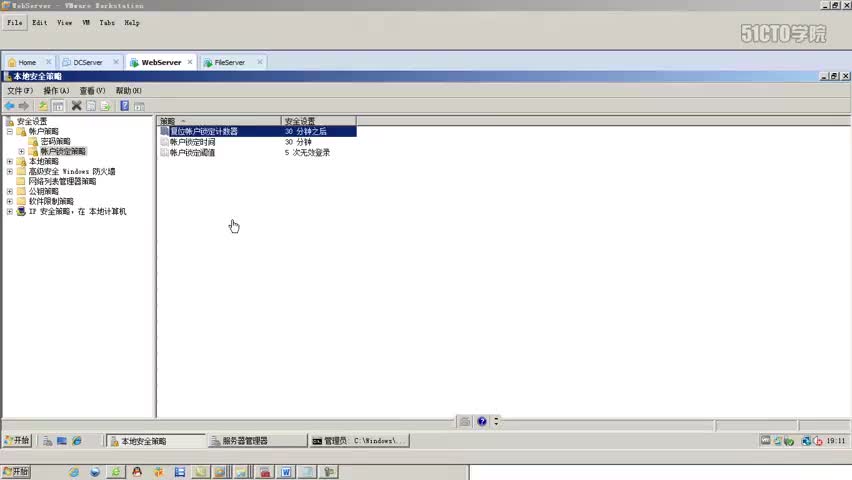Select 帐户策略 in the tree
This screenshot has height=480, width=852.
click(43, 132)
